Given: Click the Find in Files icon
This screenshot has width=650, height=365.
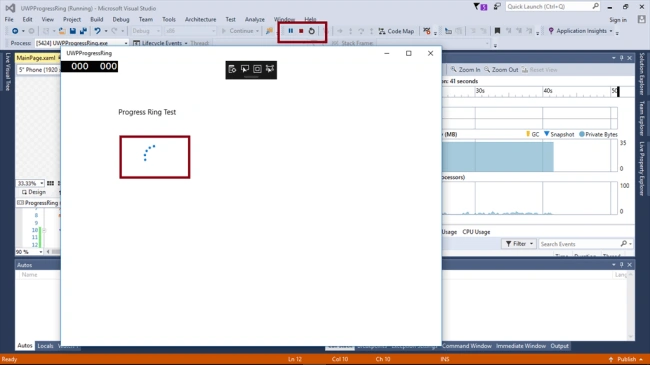Looking at the screenshot, I should coord(269,31).
